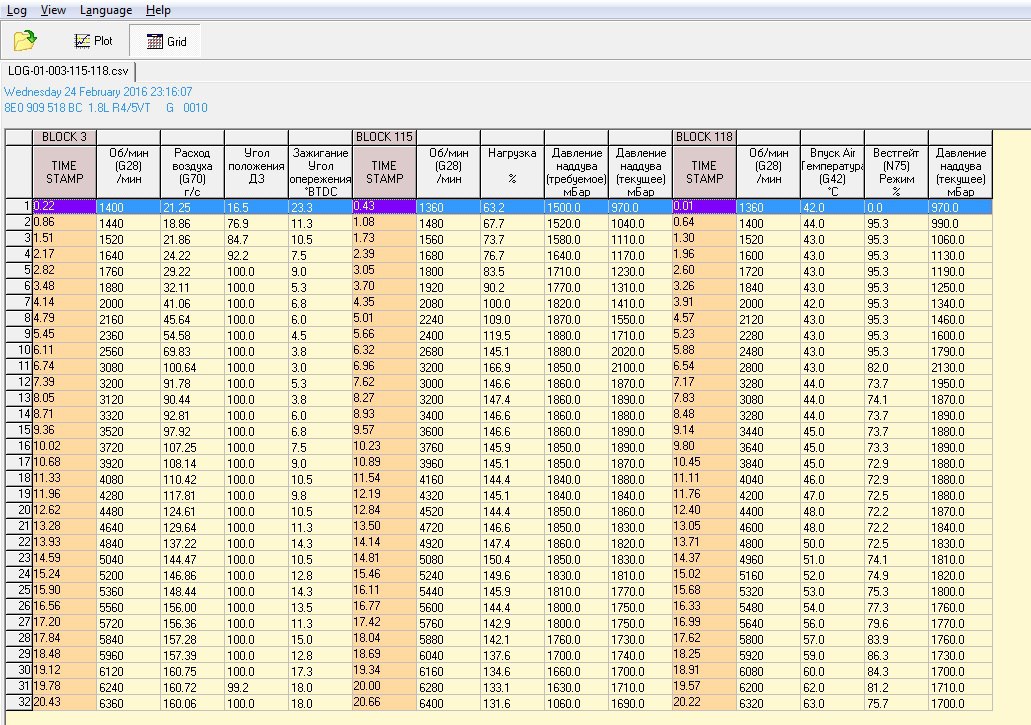Click current boost cell 2100.0

coord(640,367)
